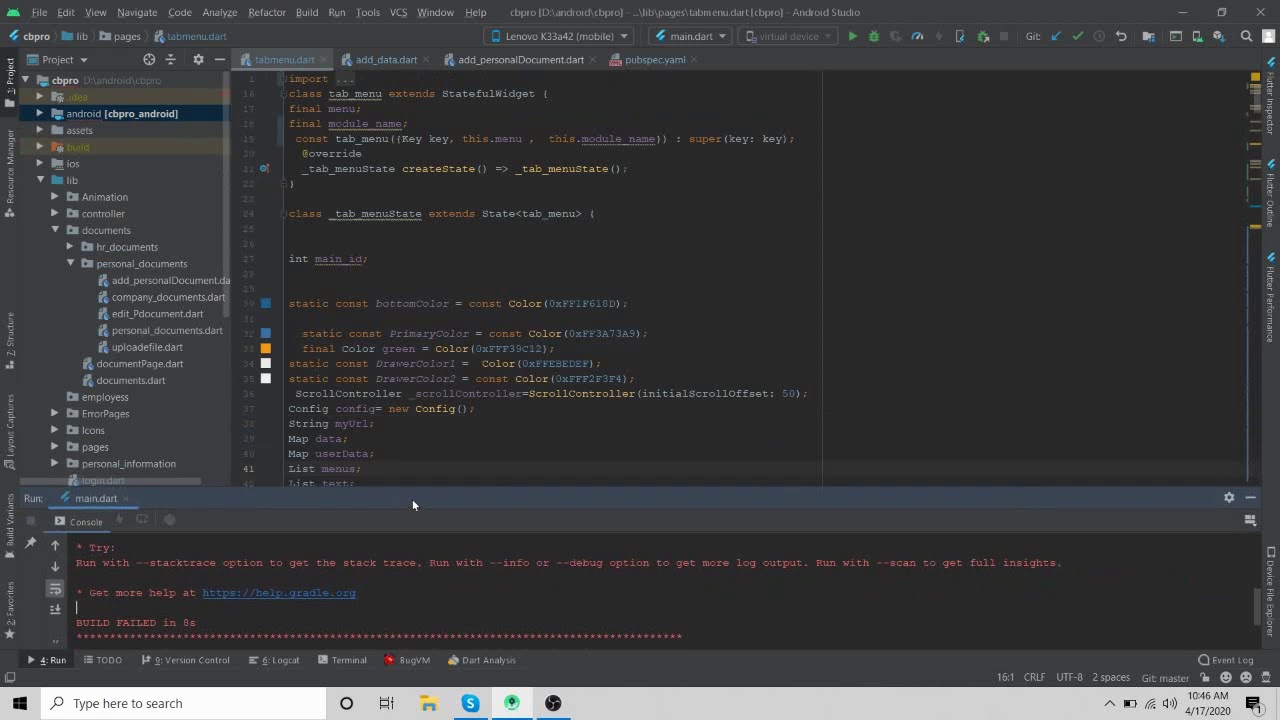This screenshot has height=720, width=1280.
Task: Switch to pubspec.yaml editor tab
Action: (x=655, y=59)
